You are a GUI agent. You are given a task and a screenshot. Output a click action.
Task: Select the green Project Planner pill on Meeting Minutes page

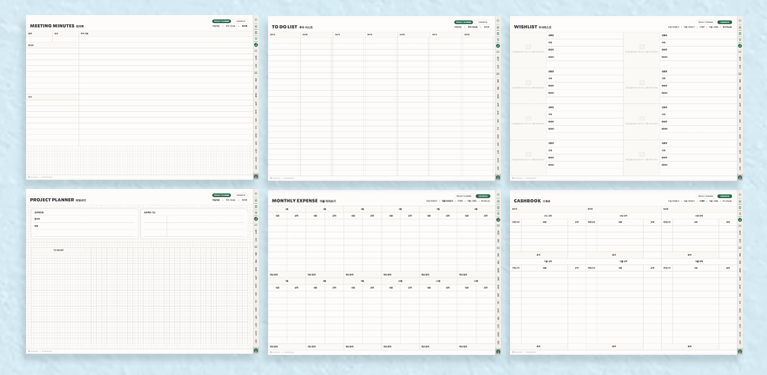pos(222,21)
